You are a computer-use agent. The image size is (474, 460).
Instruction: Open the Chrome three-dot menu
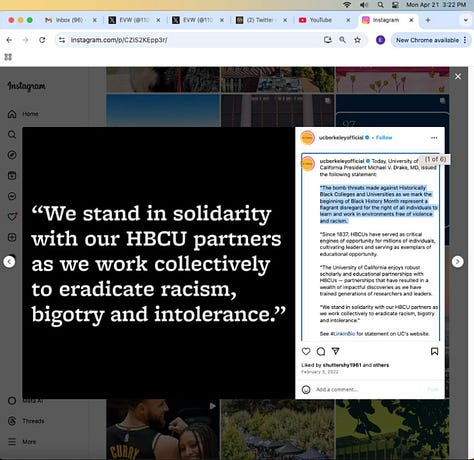pos(465,40)
